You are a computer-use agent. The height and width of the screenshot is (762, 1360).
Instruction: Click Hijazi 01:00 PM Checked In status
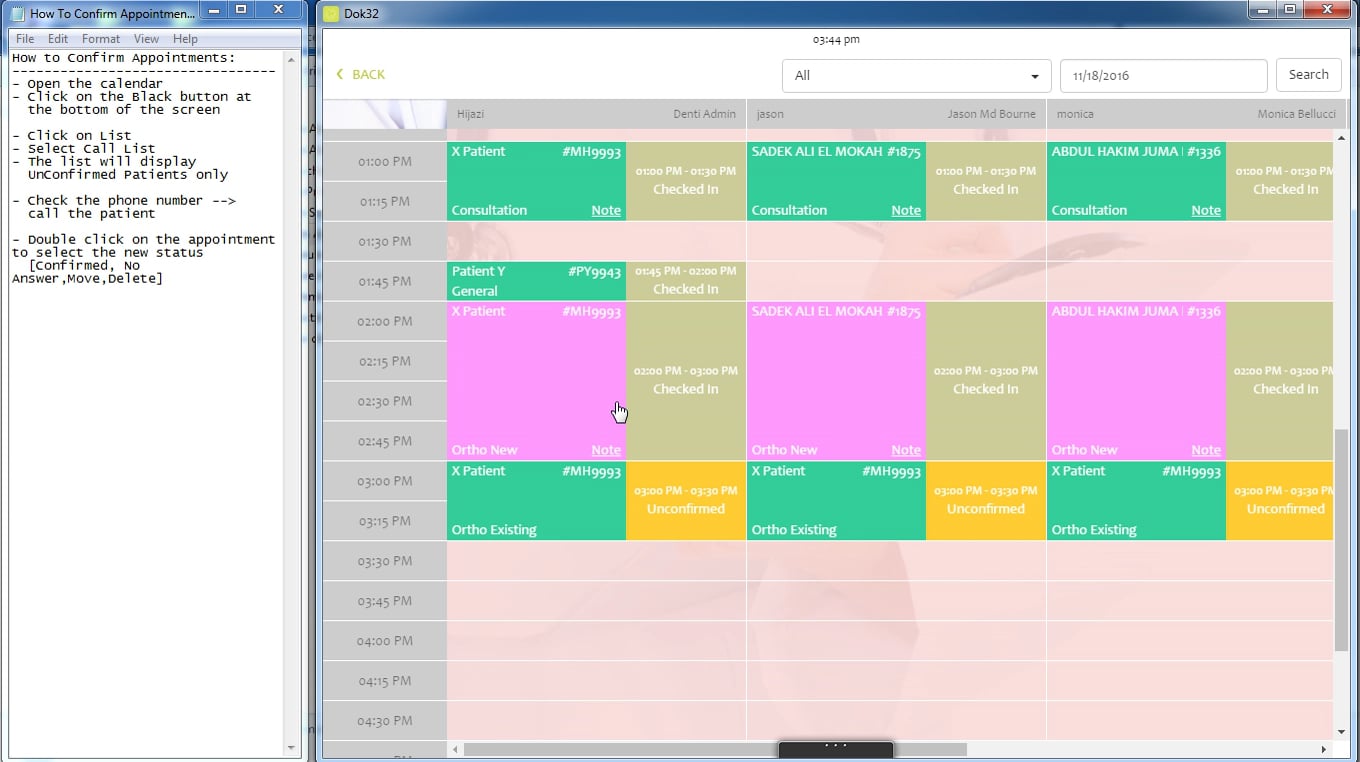click(686, 181)
